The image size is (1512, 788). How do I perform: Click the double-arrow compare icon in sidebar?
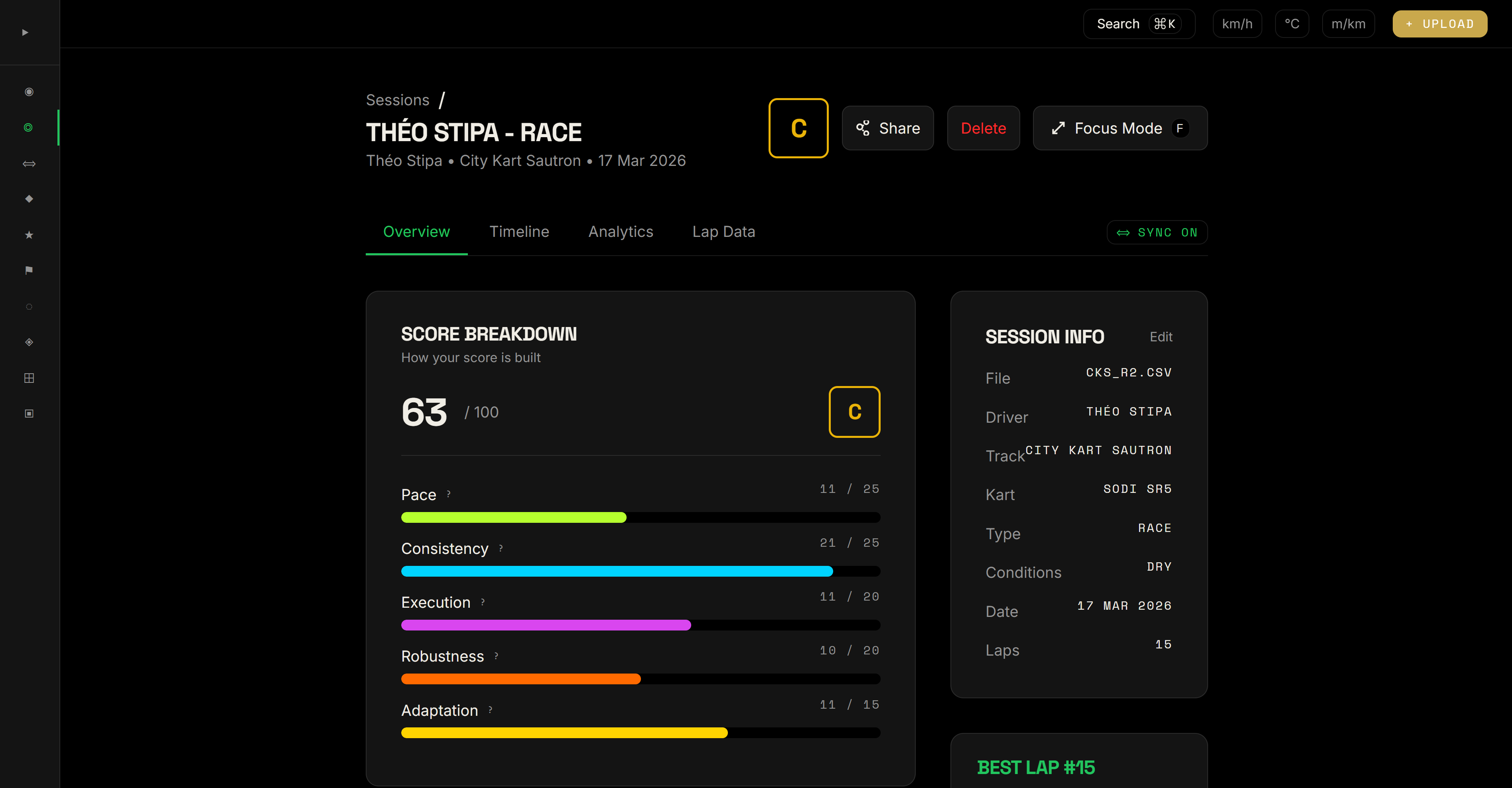click(x=29, y=164)
